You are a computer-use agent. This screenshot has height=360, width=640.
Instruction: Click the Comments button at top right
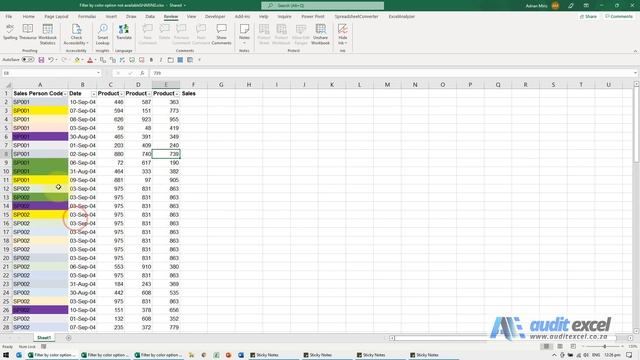pos(619,16)
